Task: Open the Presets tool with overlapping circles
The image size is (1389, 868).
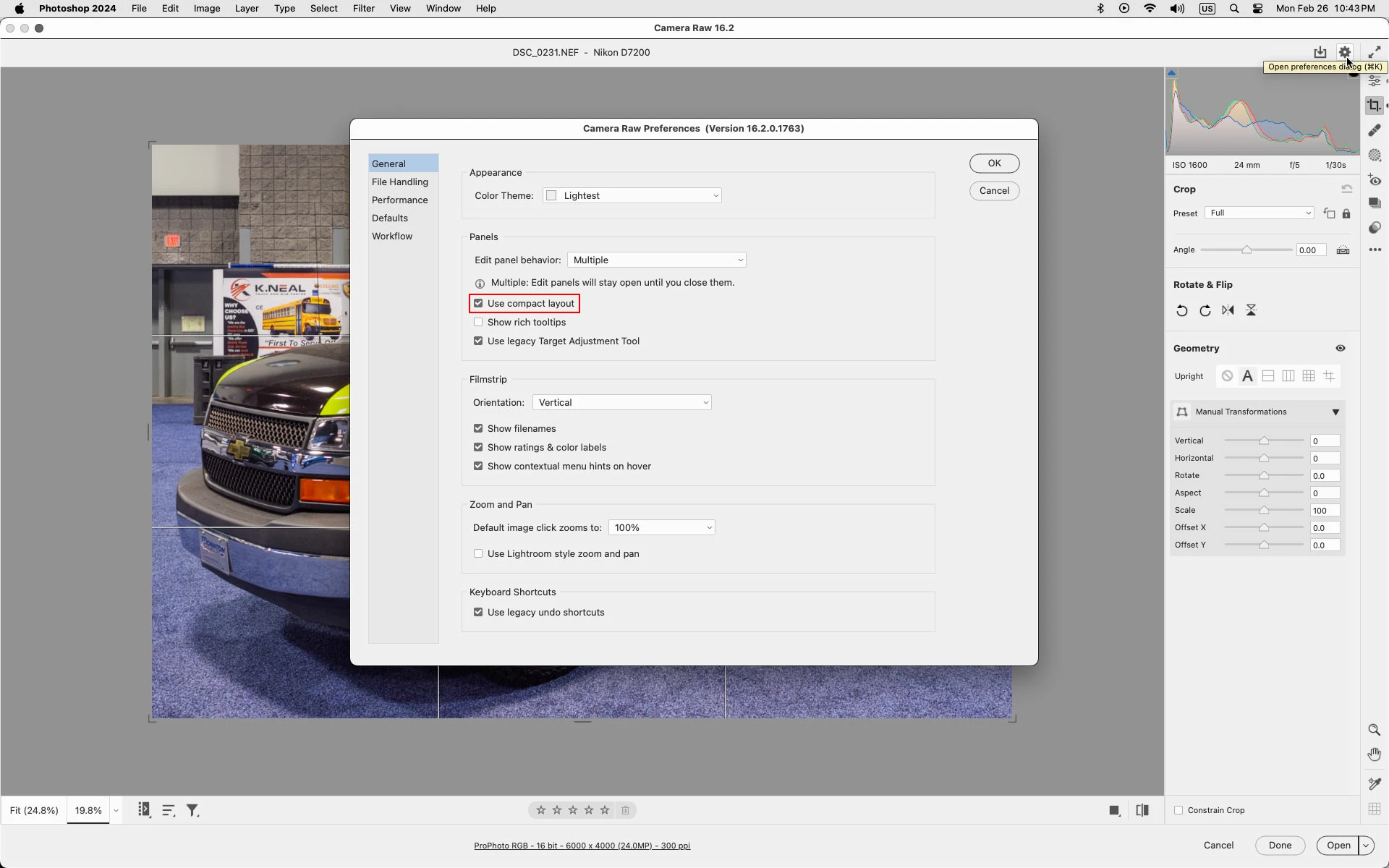Action: click(x=1375, y=228)
